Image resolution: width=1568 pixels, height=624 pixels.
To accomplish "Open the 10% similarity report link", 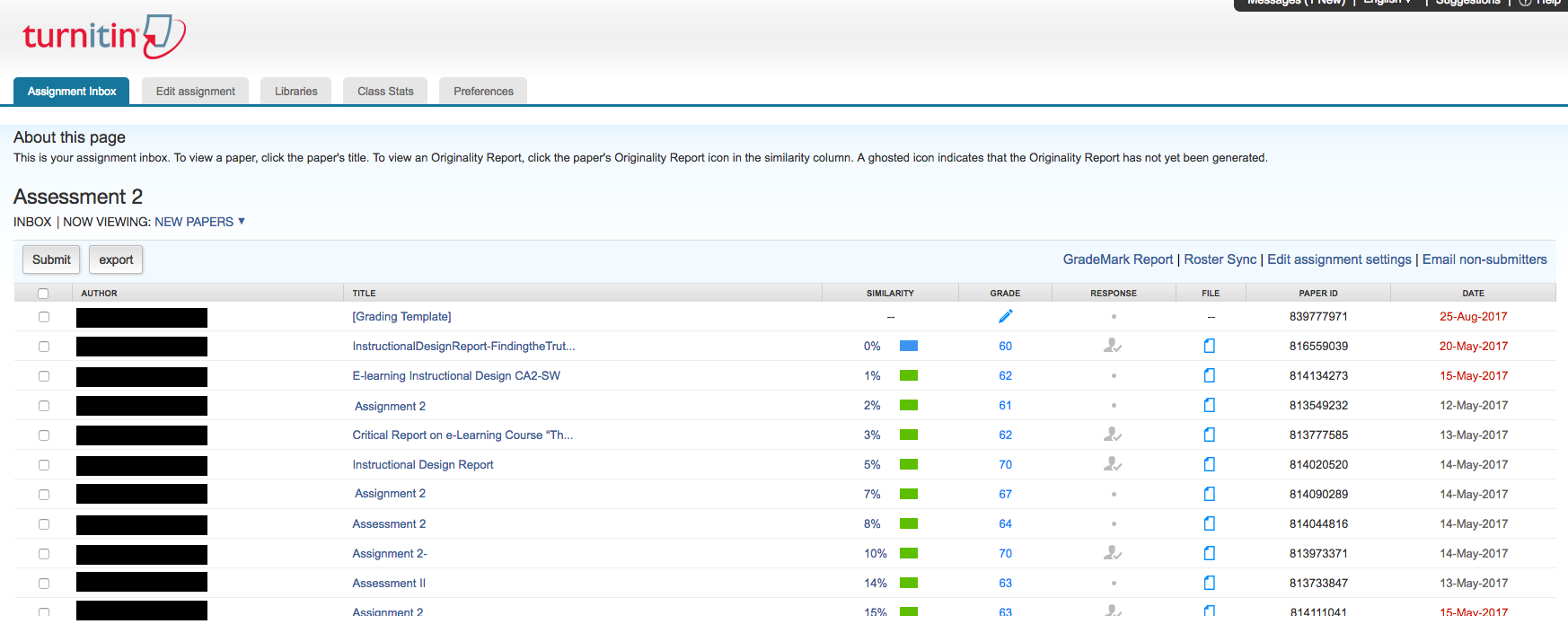I will point(876,553).
